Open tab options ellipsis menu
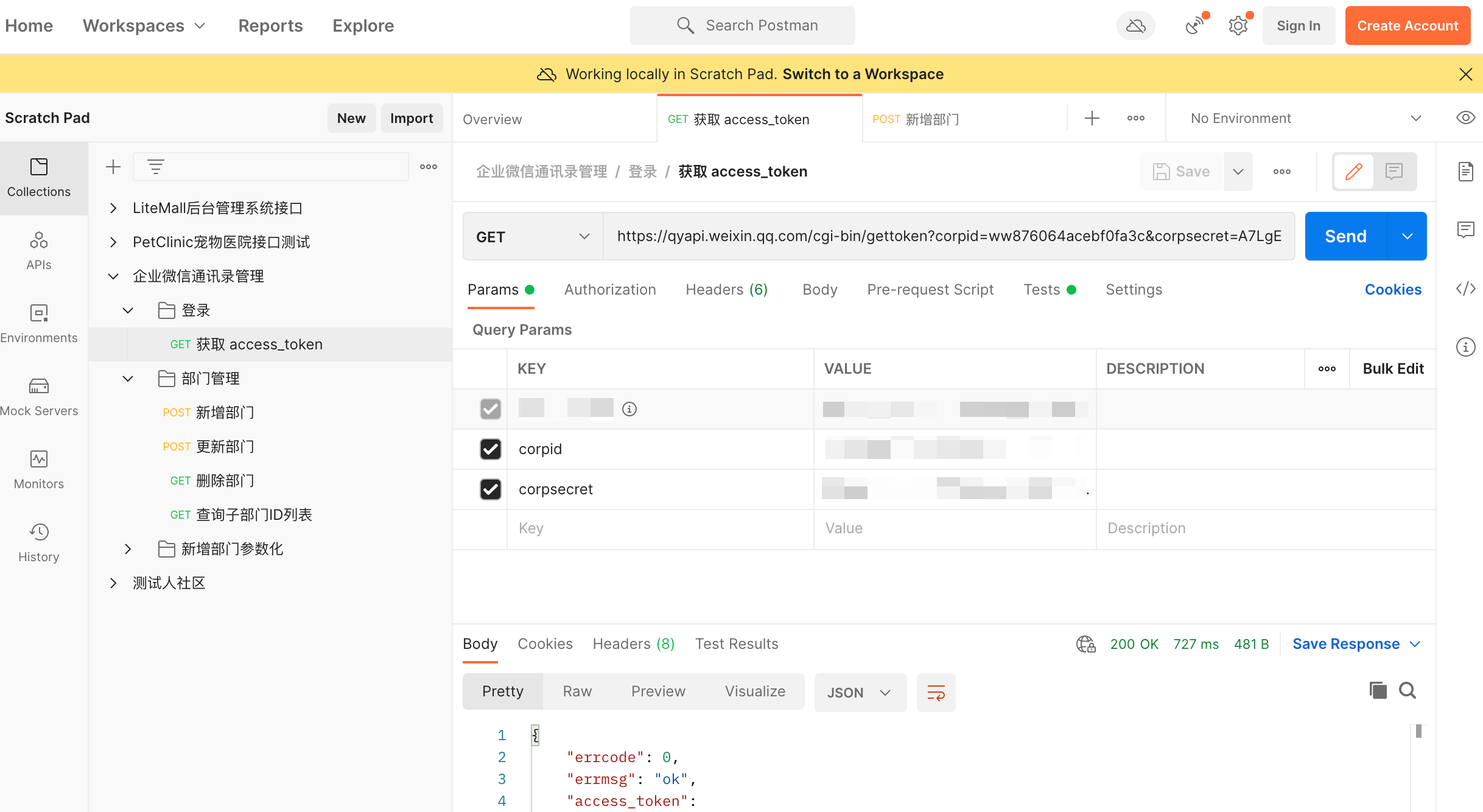The height and width of the screenshot is (812, 1483). coord(1136,118)
